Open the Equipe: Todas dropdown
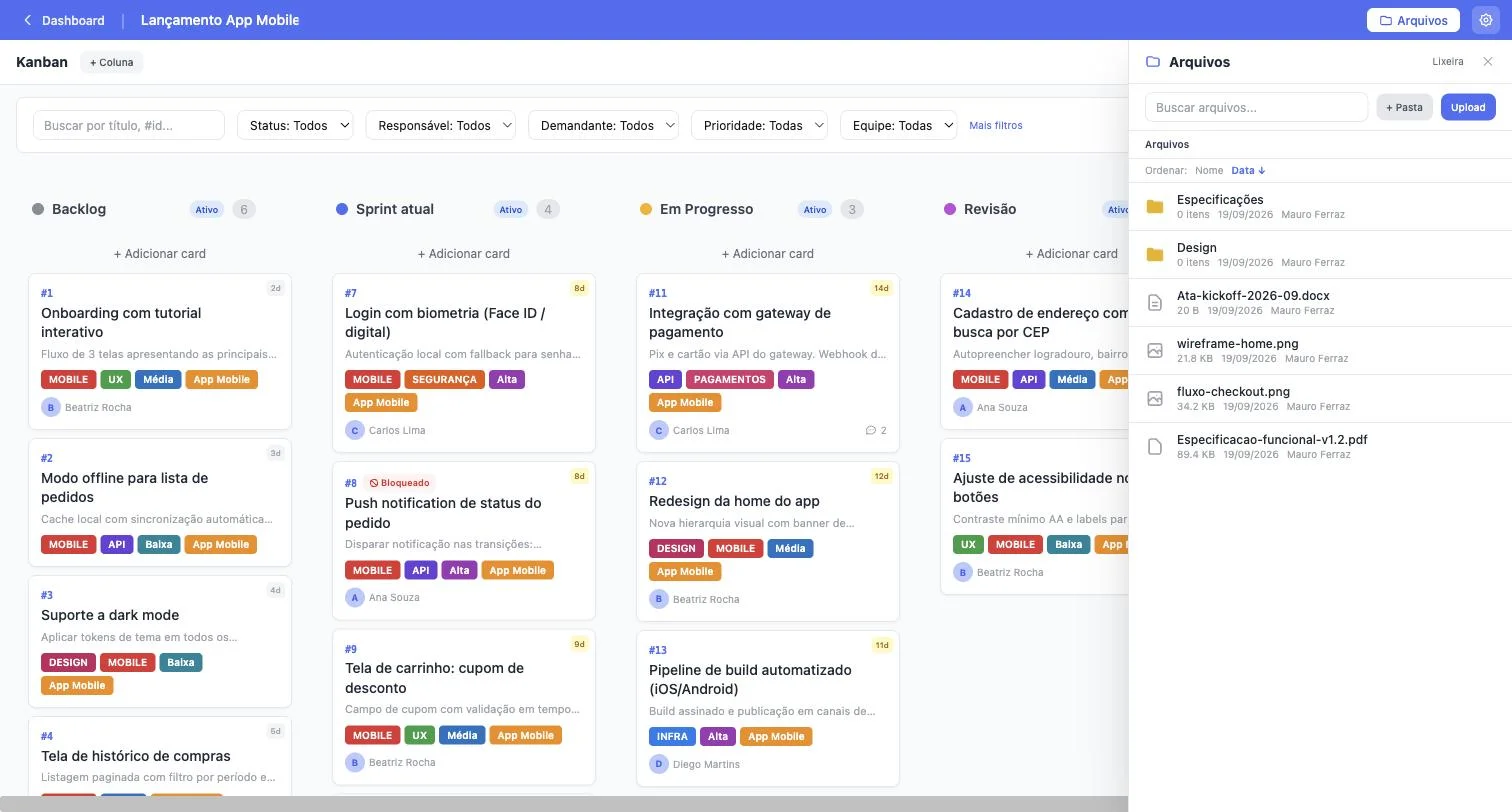 pos(898,125)
